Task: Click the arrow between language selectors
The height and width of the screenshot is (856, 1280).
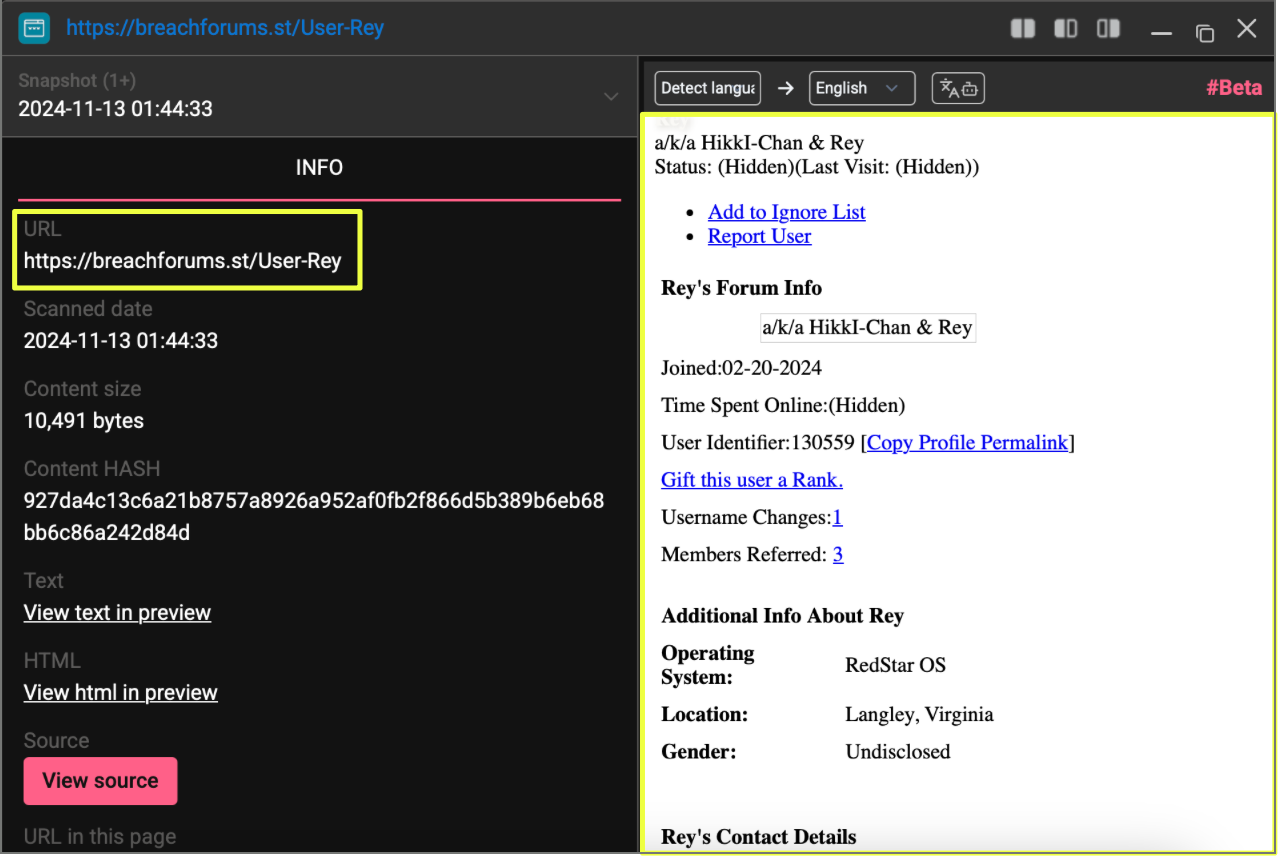Action: pyautogui.click(x=786, y=88)
